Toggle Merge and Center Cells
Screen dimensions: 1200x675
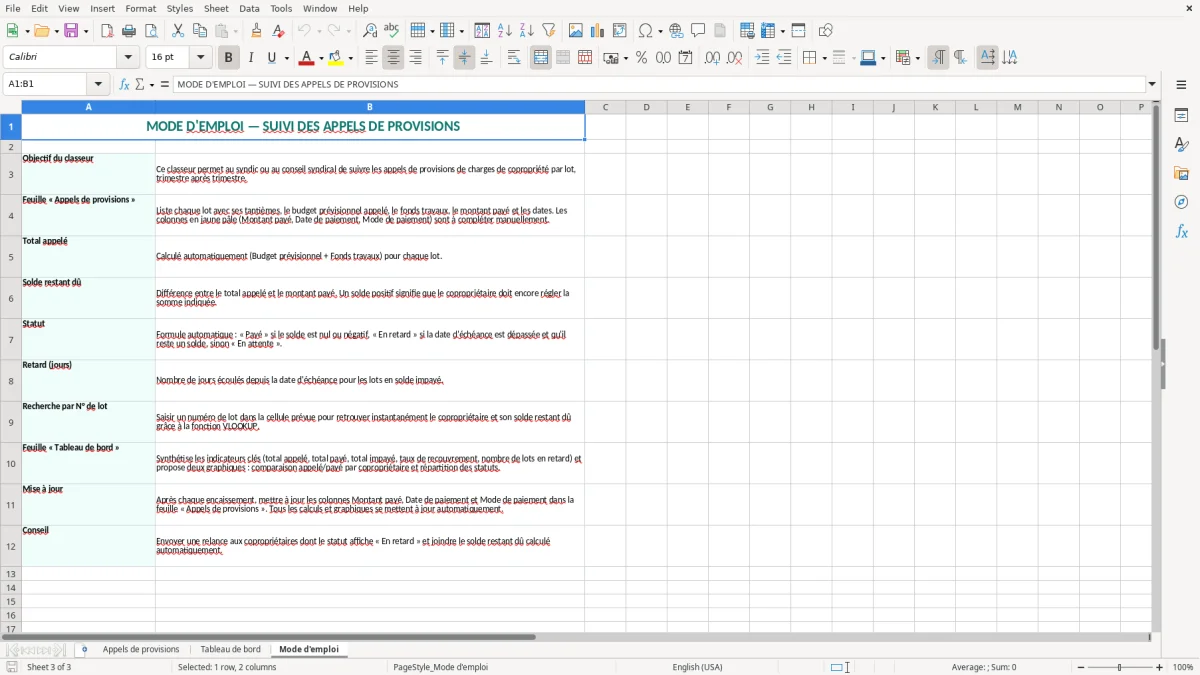[541, 58]
